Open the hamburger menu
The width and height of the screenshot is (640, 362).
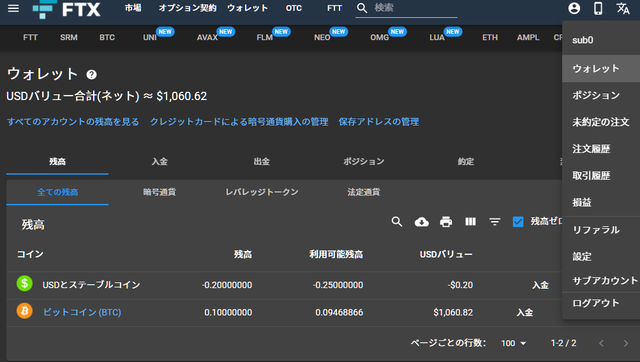[13, 8]
